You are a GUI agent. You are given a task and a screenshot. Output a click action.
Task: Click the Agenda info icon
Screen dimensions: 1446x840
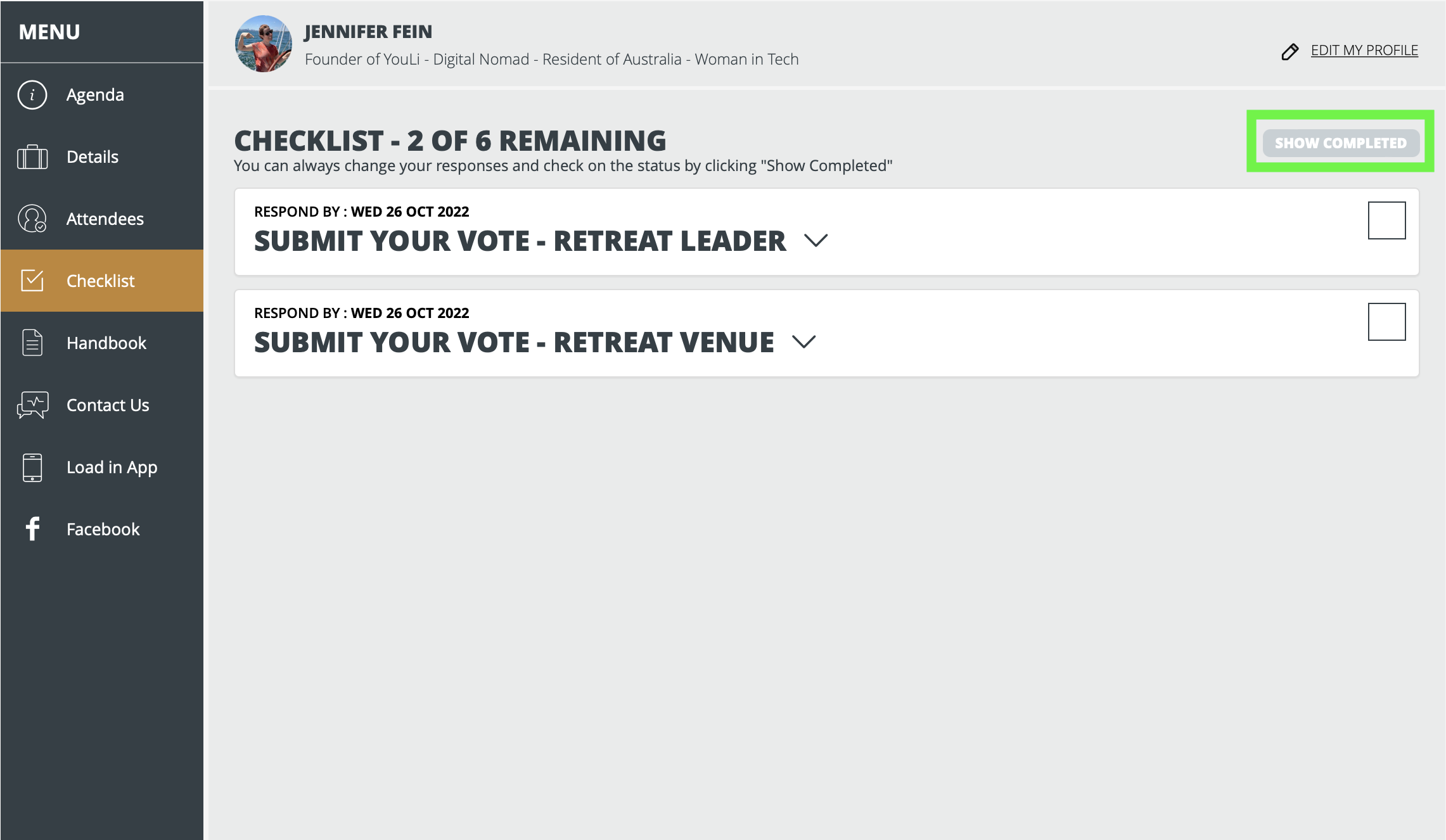pos(32,95)
